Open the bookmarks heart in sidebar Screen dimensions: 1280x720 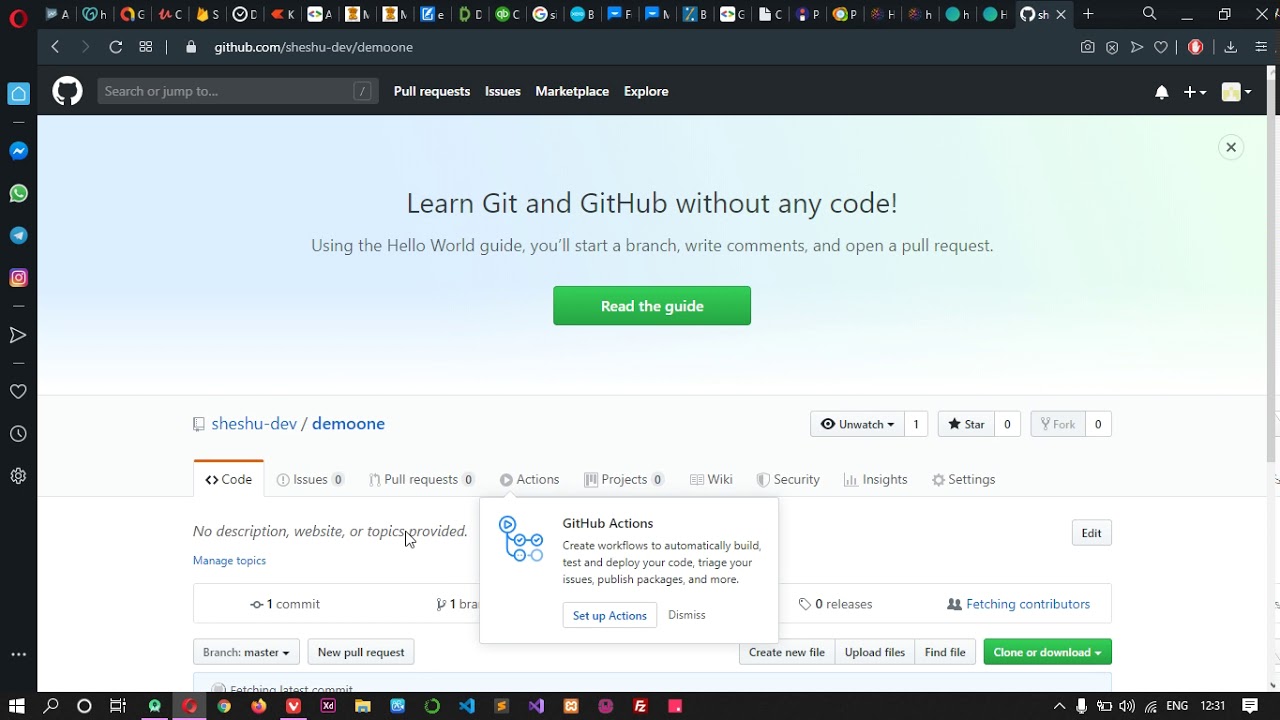(18, 392)
